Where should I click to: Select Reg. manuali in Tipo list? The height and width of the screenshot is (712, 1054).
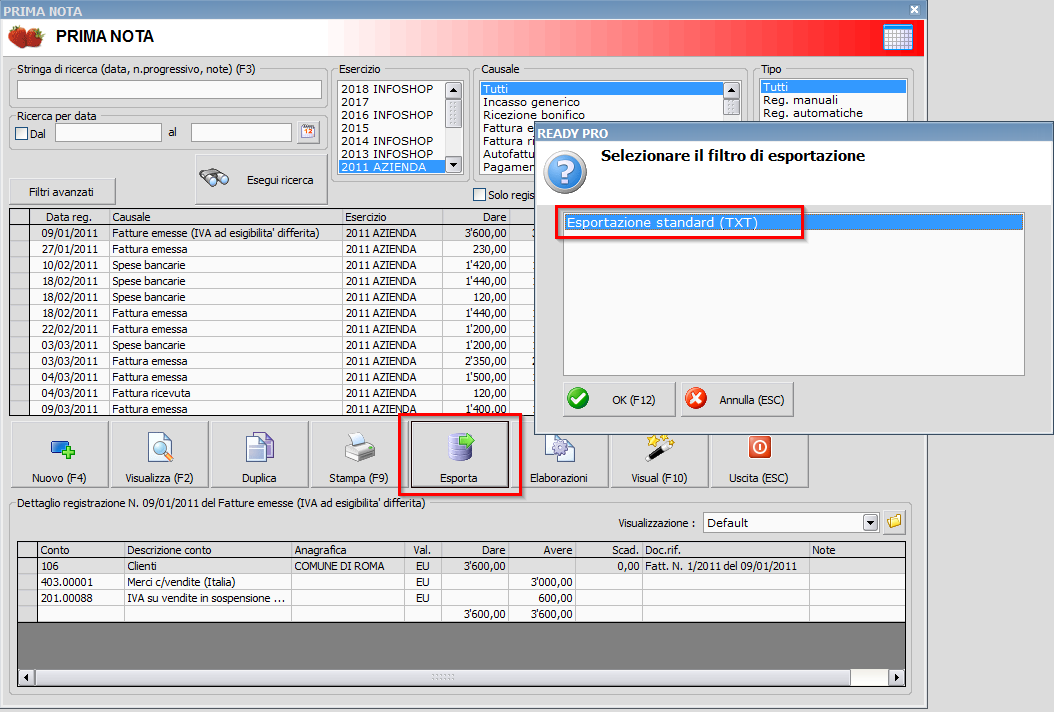pyautogui.click(x=834, y=100)
